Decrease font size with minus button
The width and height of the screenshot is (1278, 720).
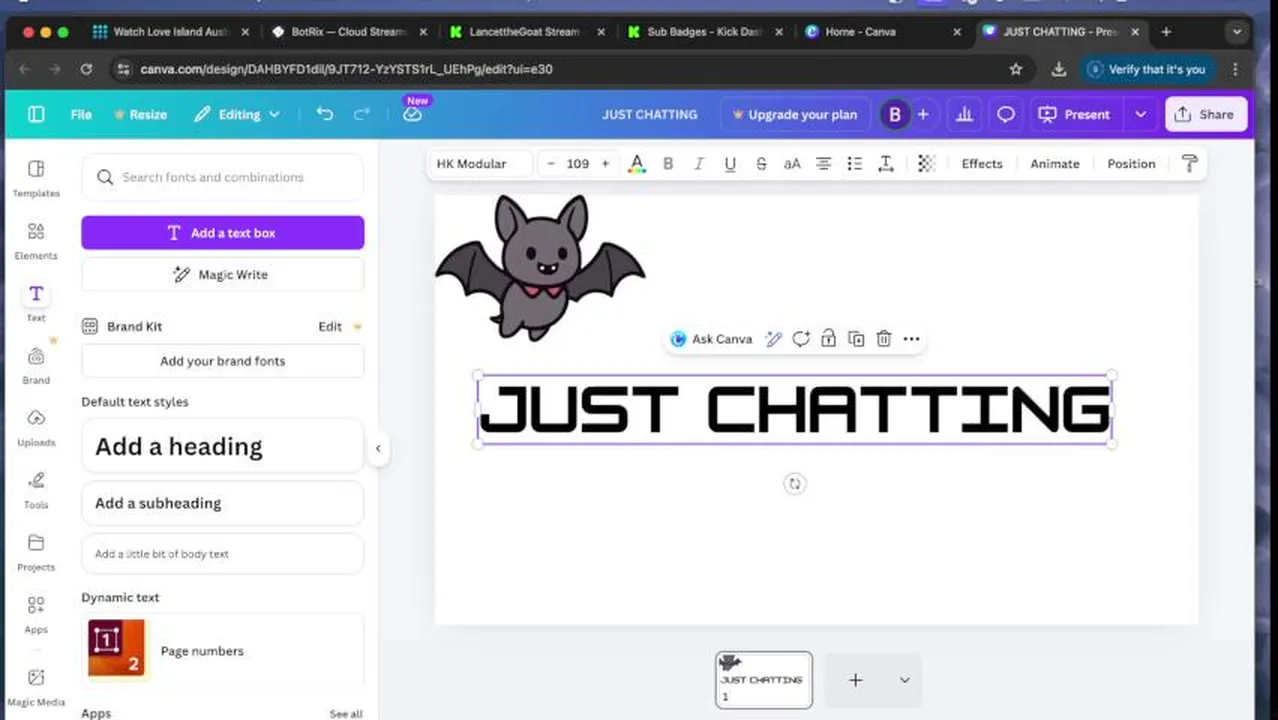550,164
